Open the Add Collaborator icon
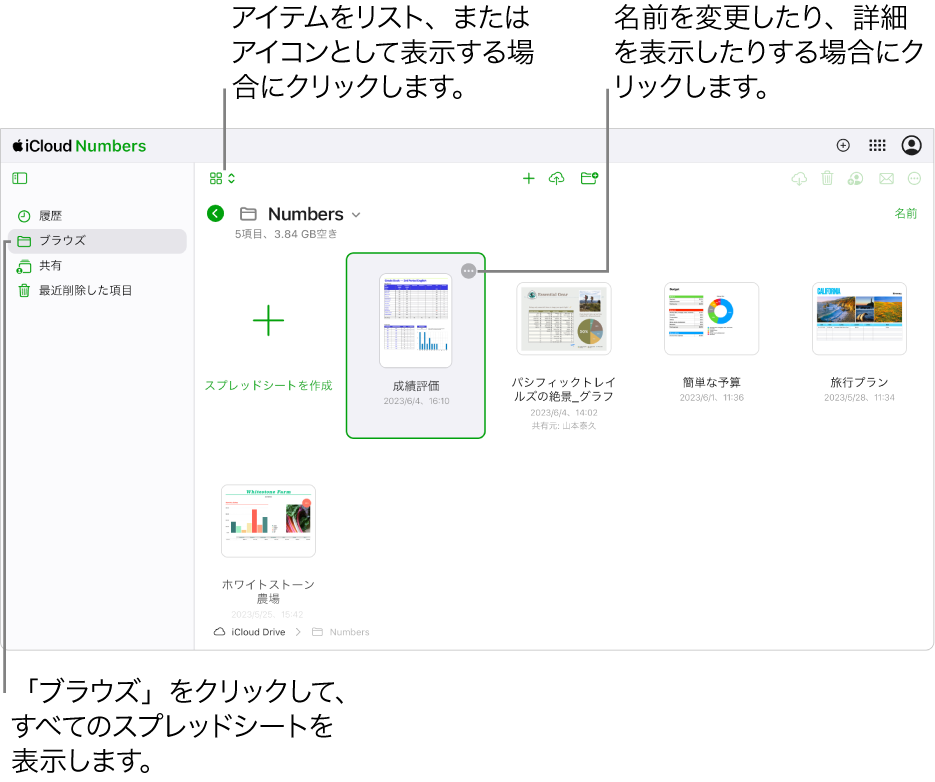The width and height of the screenshot is (935, 782). click(x=856, y=178)
